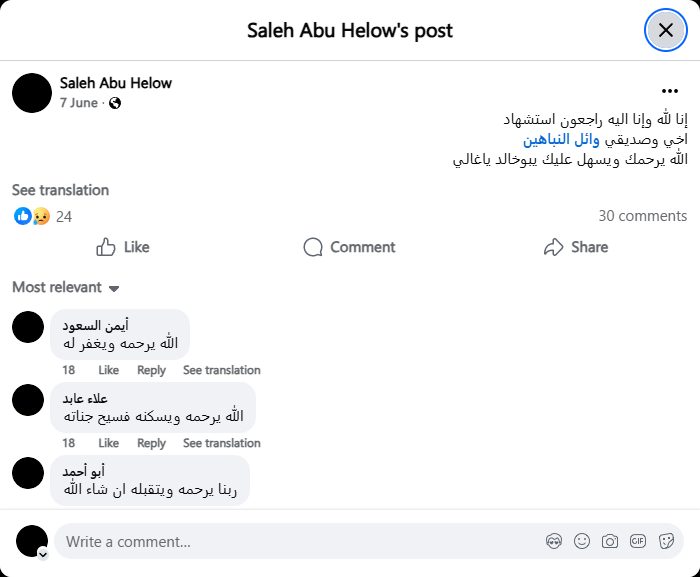Click the reaction emojis next to 24
Viewport: 700px width, 577px height.
click(32, 216)
